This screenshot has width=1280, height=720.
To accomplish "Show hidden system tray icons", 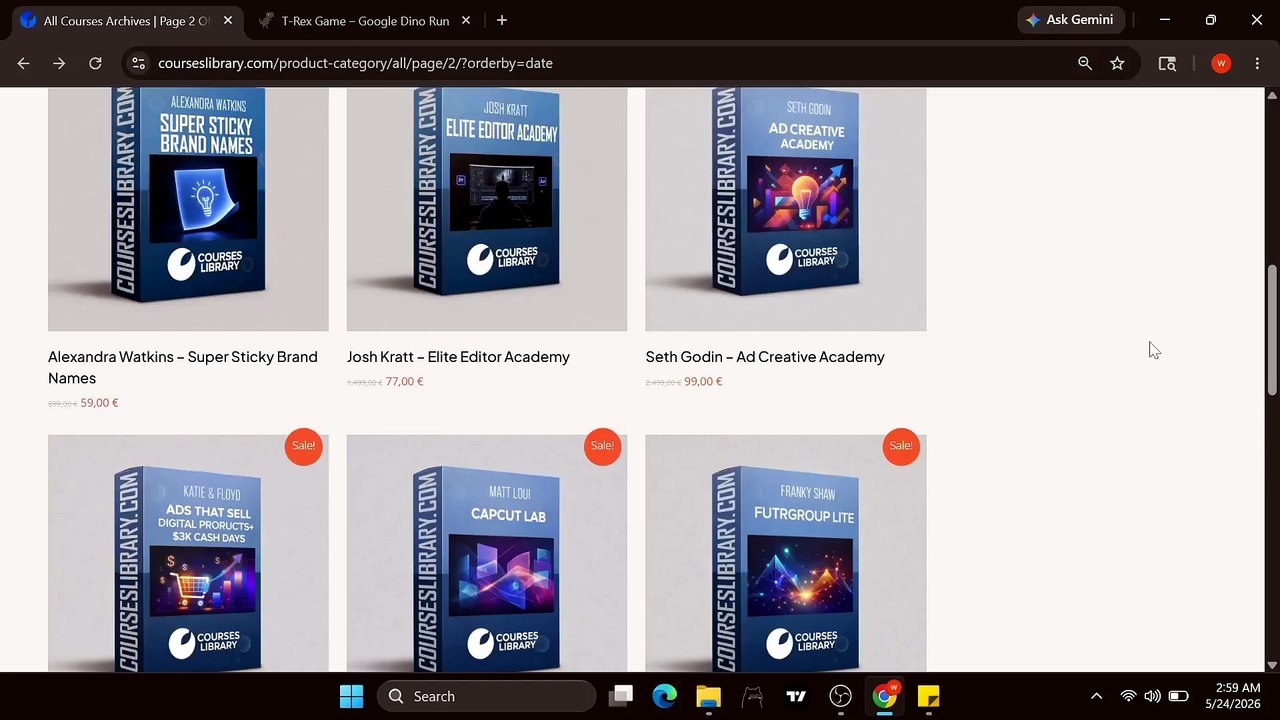I will 1096,696.
